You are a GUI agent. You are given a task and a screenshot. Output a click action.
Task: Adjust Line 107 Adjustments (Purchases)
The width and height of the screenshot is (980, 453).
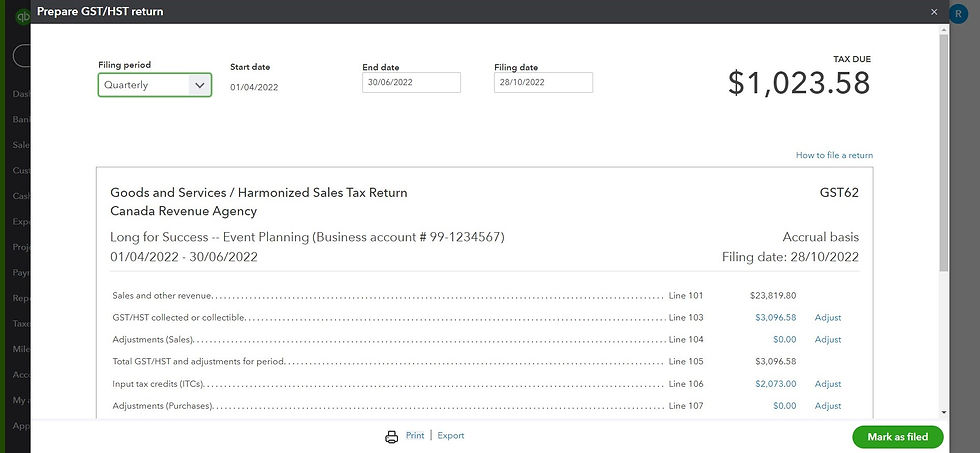828,406
